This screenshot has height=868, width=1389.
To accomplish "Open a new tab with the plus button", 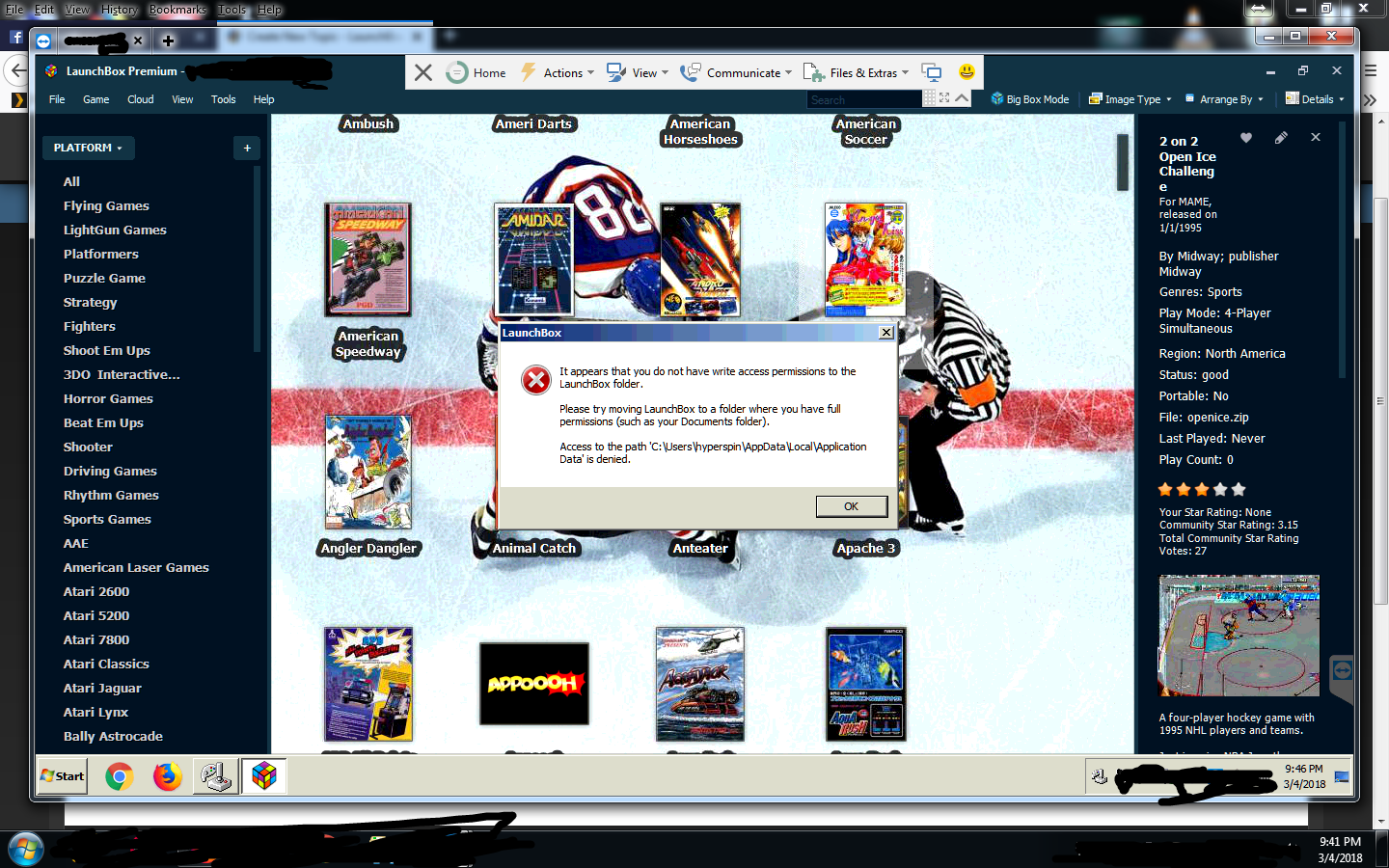I will pyautogui.click(x=168, y=41).
